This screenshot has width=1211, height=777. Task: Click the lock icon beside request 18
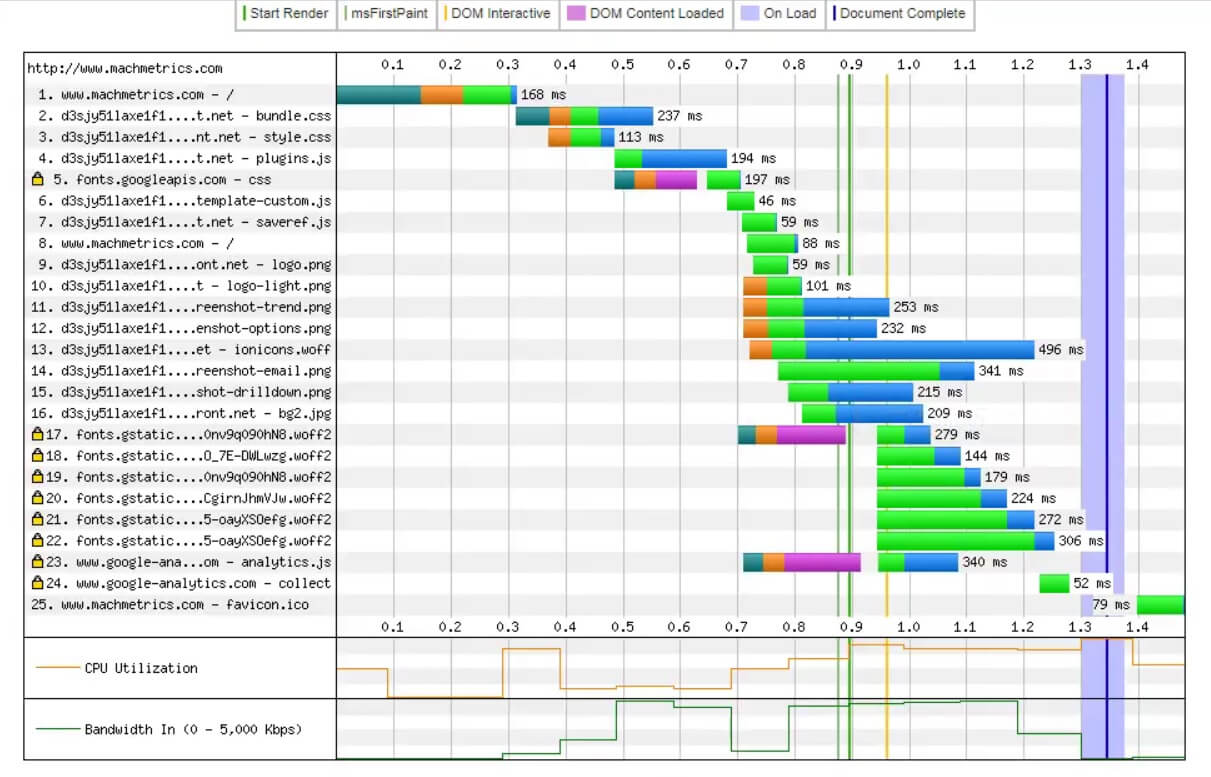pos(37,456)
